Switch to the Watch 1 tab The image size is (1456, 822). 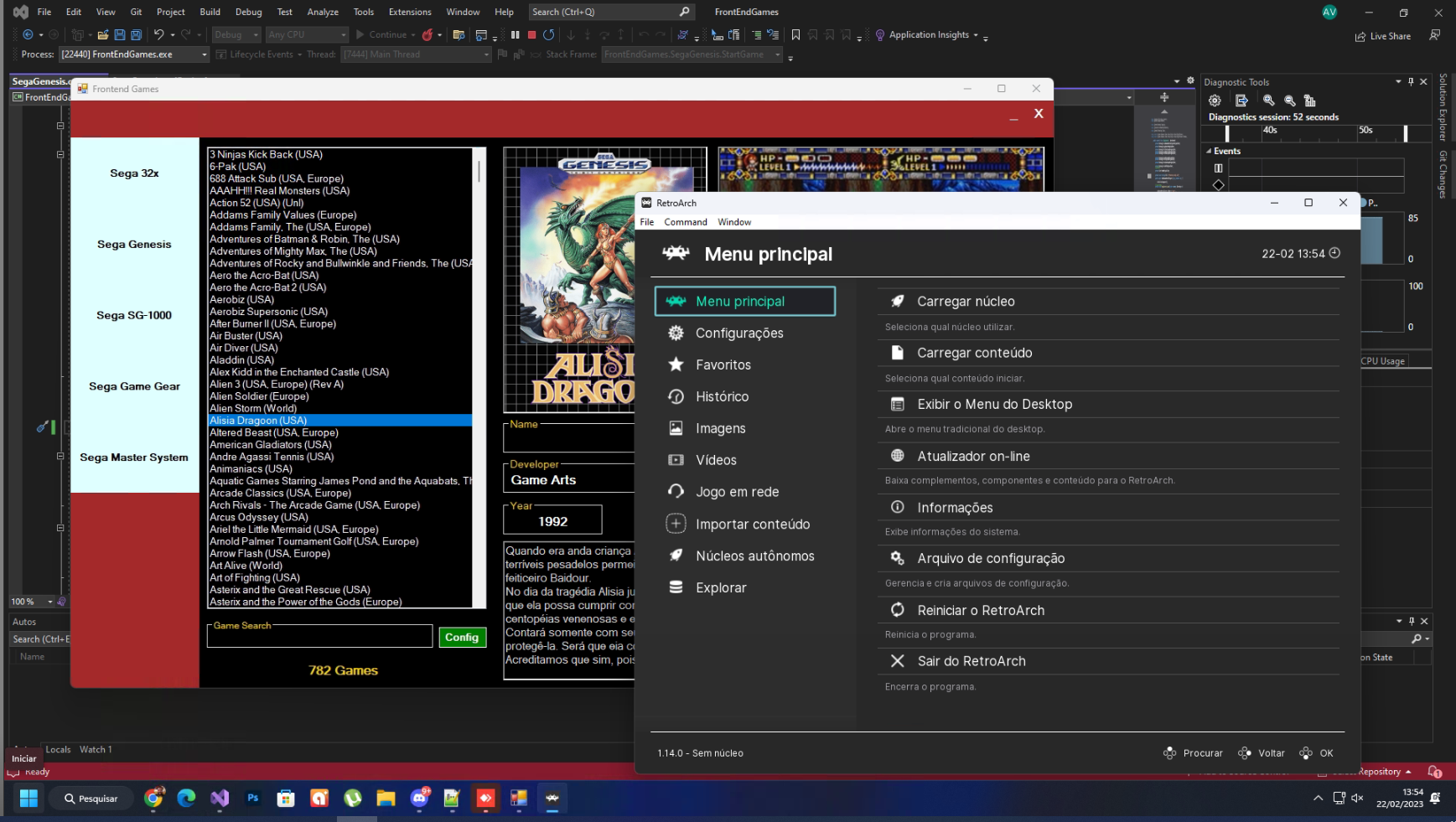(x=96, y=749)
